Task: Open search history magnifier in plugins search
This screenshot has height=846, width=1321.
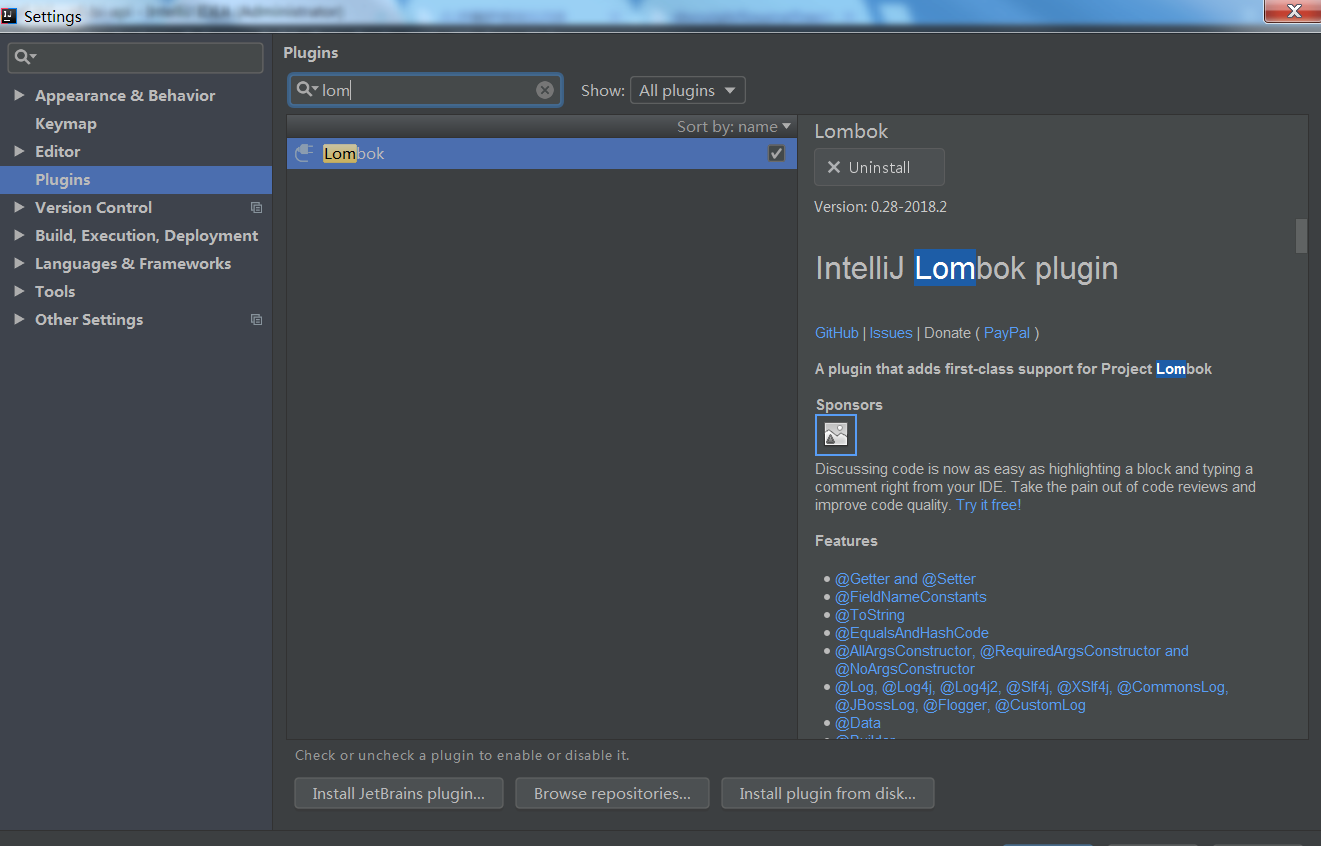Action: pyautogui.click(x=306, y=90)
